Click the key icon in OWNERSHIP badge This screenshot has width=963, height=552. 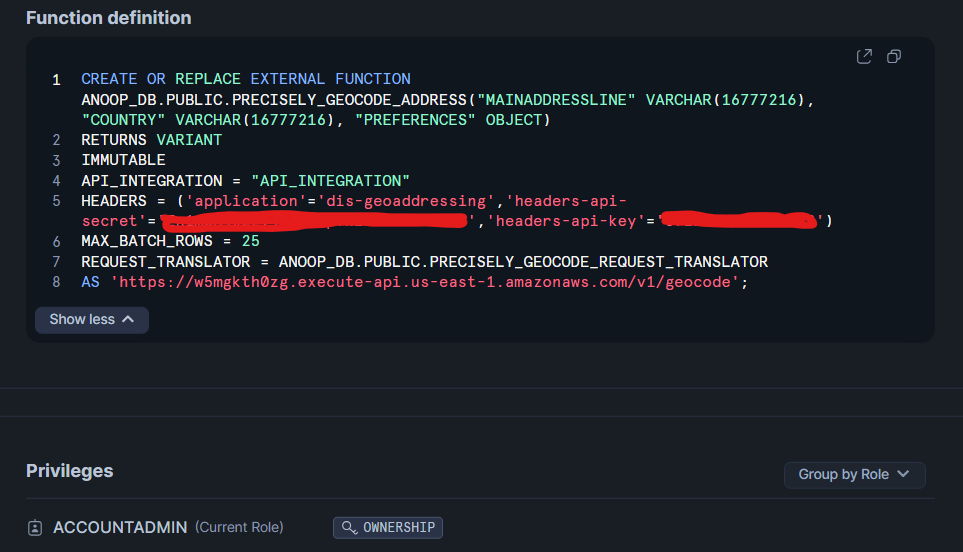pyautogui.click(x=349, y=527)
